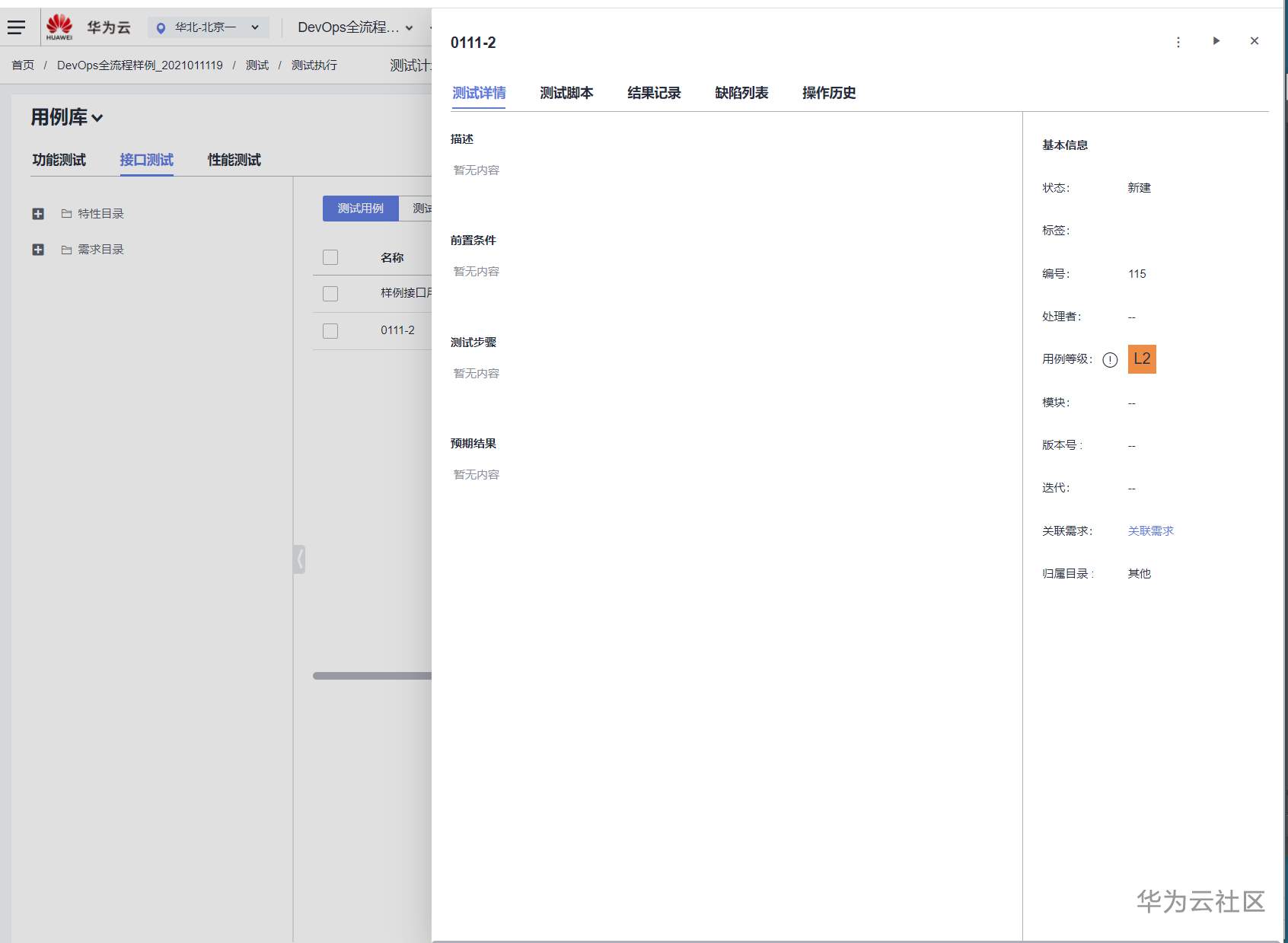Open the three-dot more options menu
The height and width of the screenshot is (943, 1288).
(x=1178, y=42)
